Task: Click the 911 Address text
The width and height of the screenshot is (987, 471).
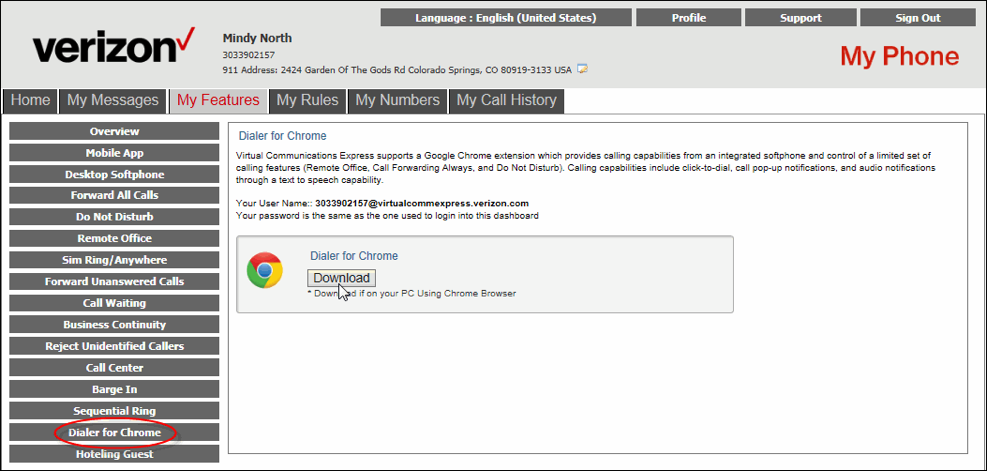Action: (397, 70)
